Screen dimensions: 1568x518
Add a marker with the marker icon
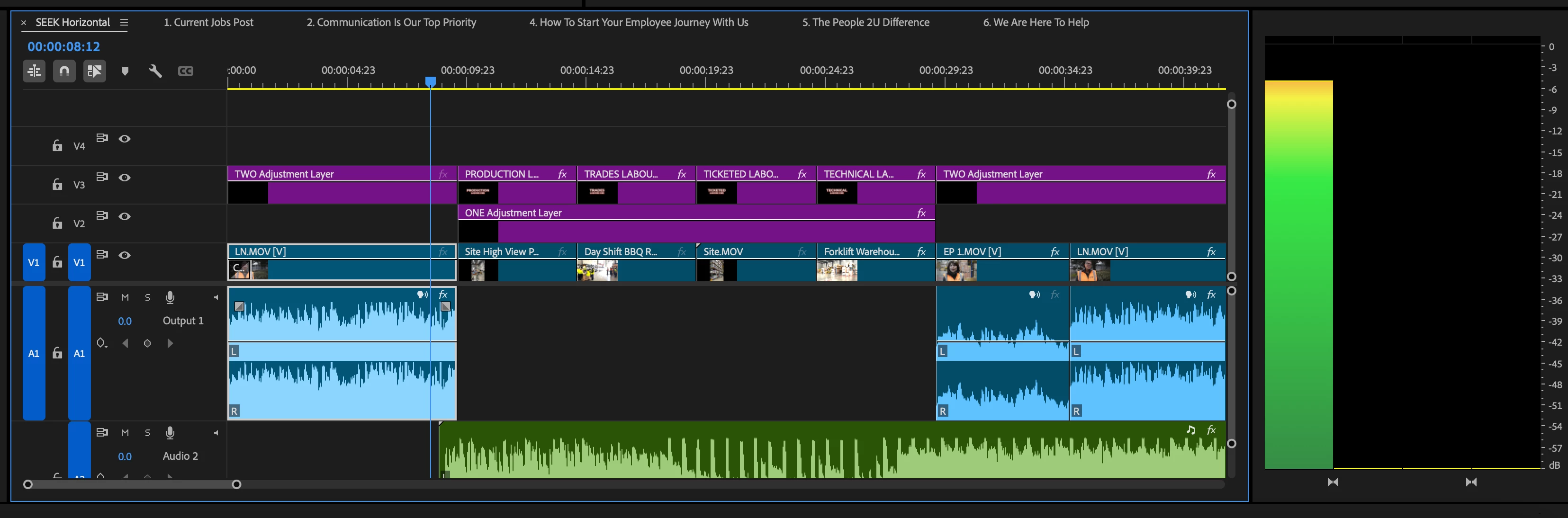coord(125,71)
